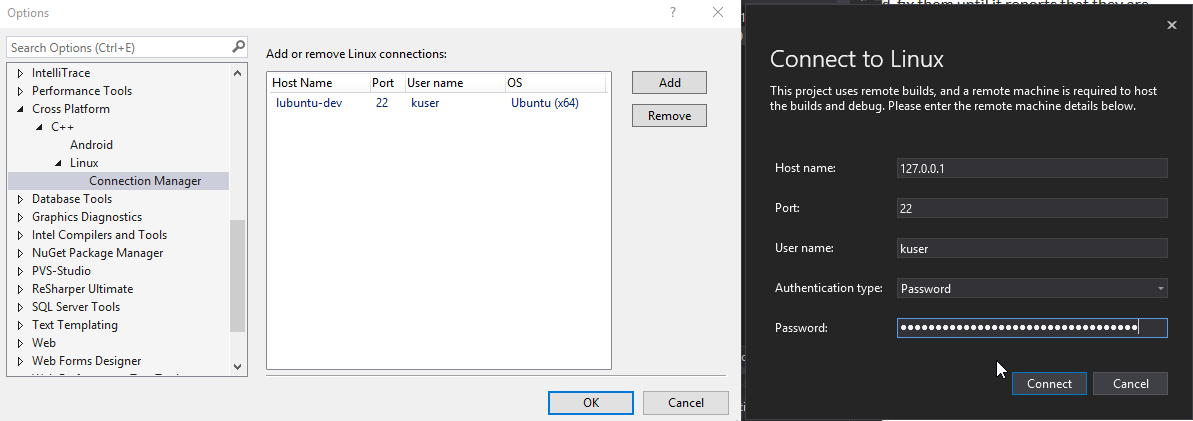This screenshot has height=421, width=1193.
Task: Click the search magnifier icon in Options
Action: pos(238,47)
